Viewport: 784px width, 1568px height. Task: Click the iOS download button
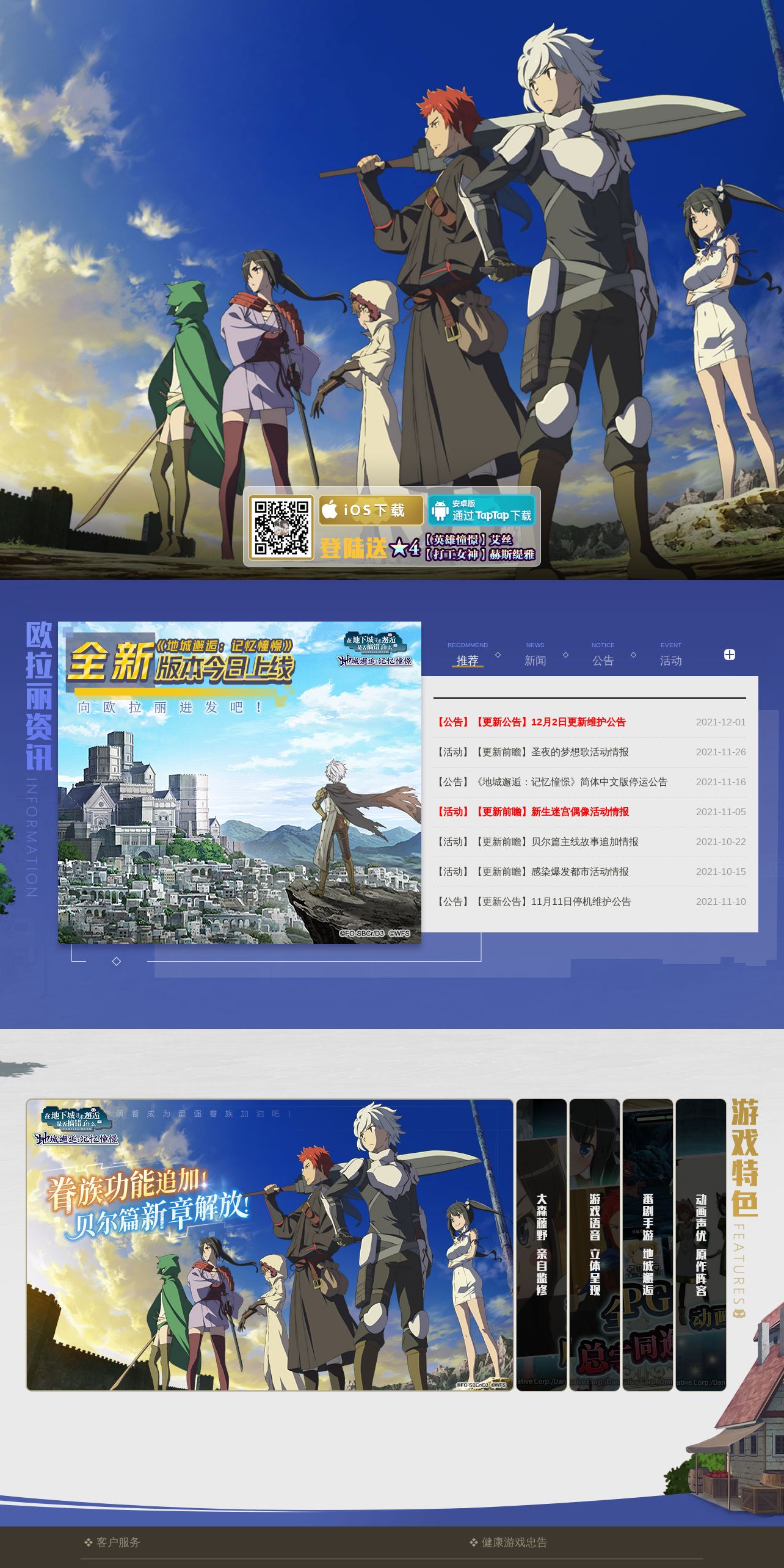click(x=371, y=510)
